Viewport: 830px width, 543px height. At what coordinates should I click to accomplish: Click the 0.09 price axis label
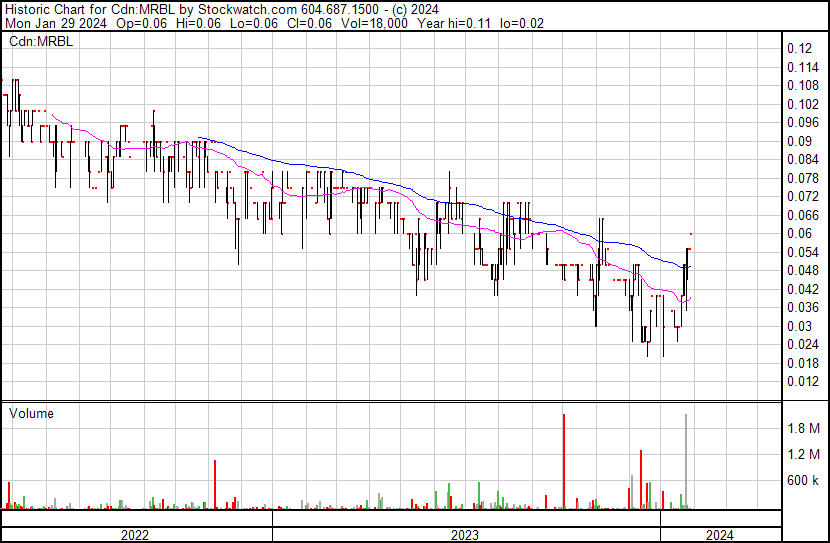point(799,141)
